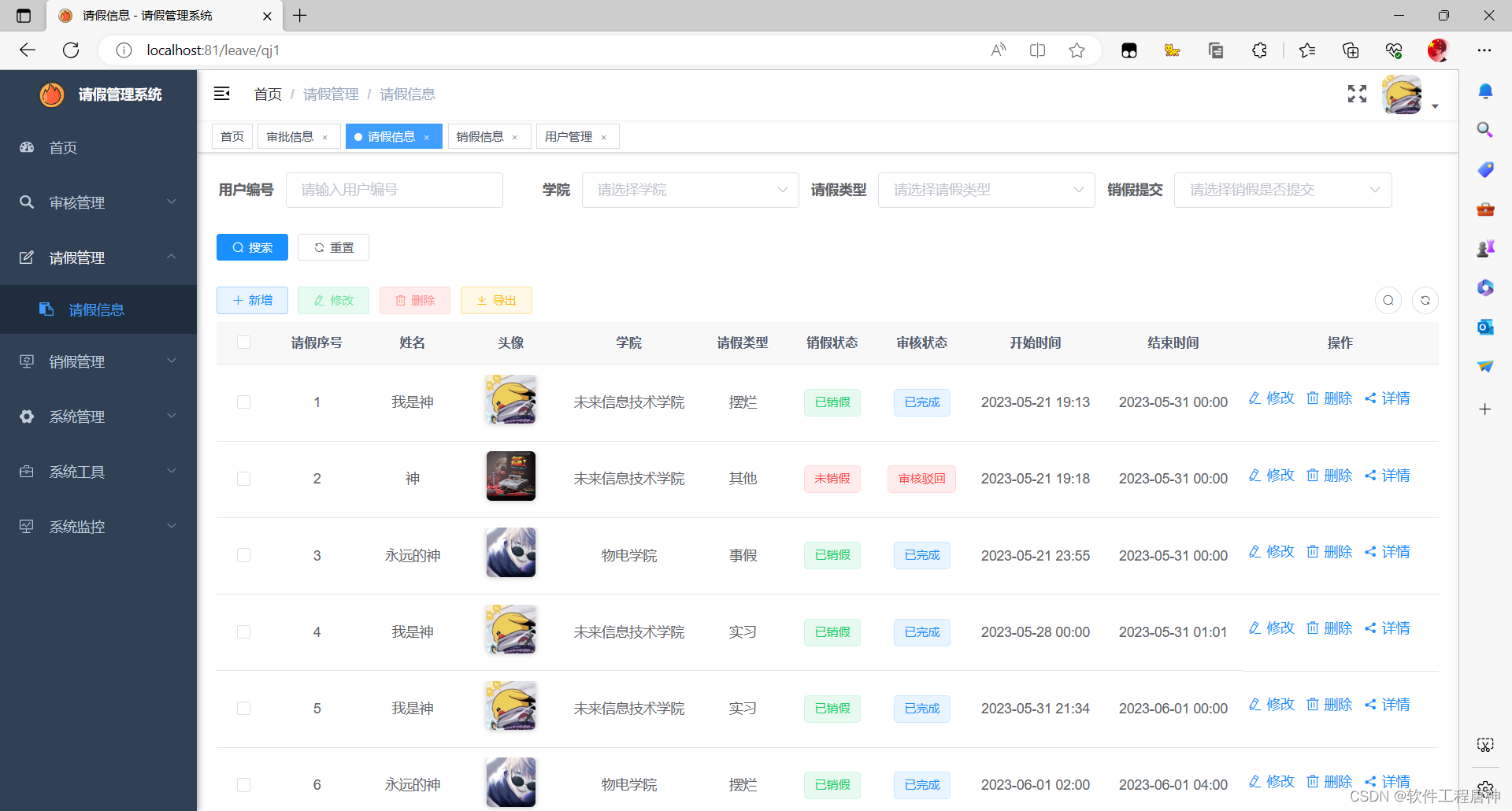Collapse 请假管理 in sidebar
Screen dimensions: 1512x811
click(x=98, y=257)
